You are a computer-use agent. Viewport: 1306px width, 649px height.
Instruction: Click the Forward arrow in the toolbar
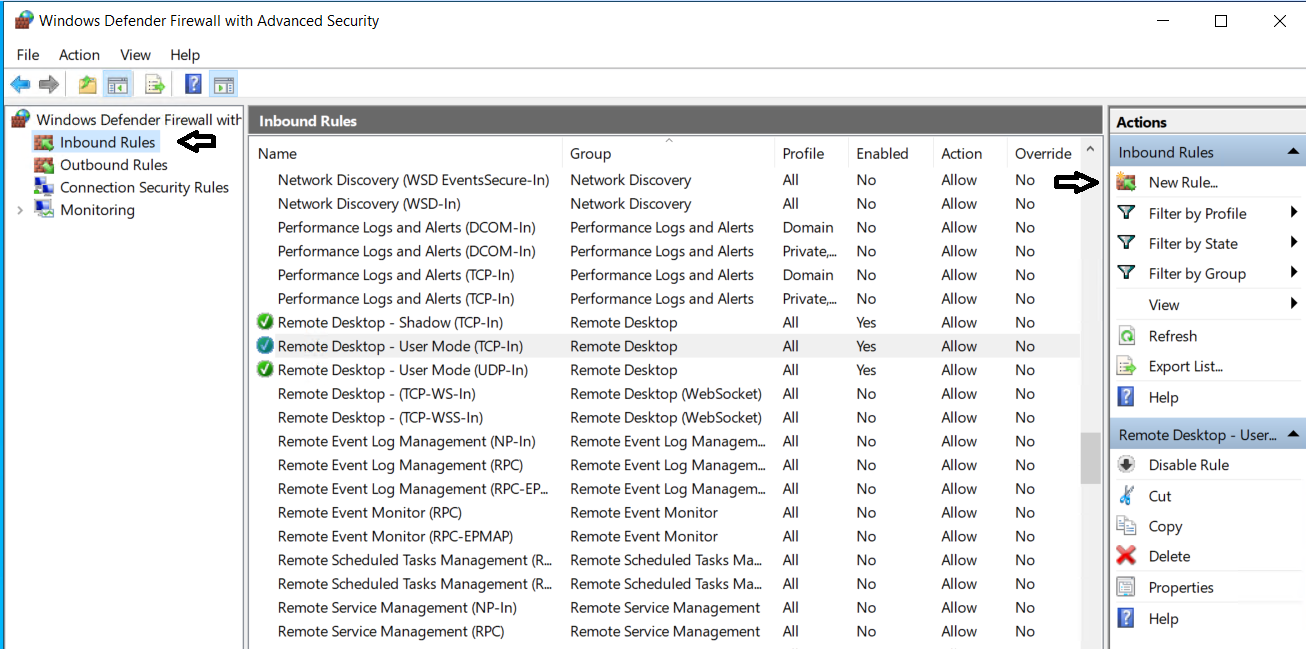tap(49, 85)
